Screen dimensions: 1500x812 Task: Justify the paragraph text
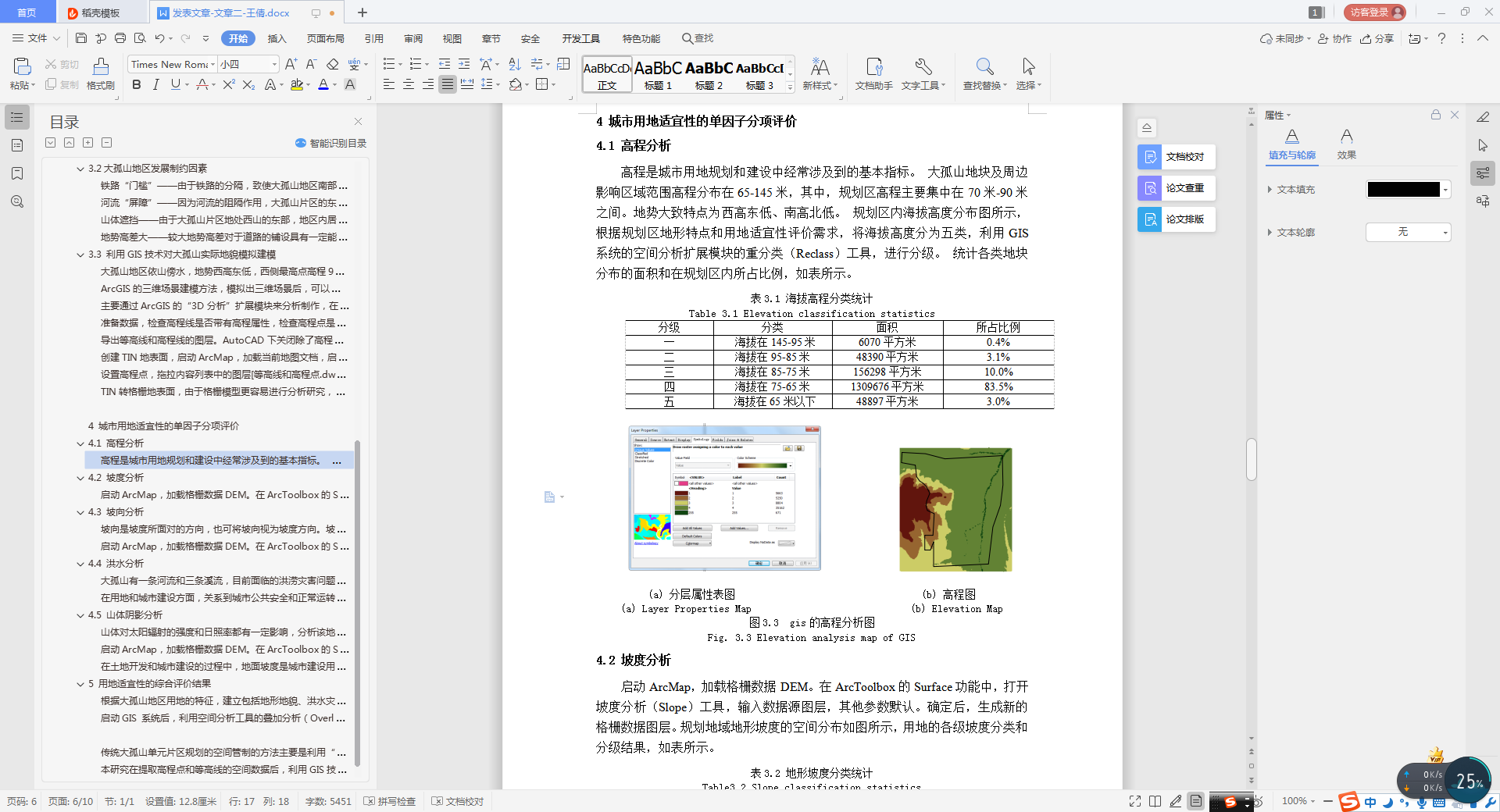(x=447, y=84)
